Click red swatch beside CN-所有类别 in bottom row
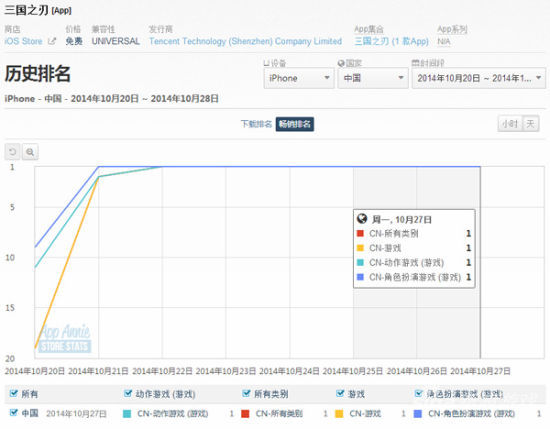This screenshot has height=429, width=550. point(245,414)
